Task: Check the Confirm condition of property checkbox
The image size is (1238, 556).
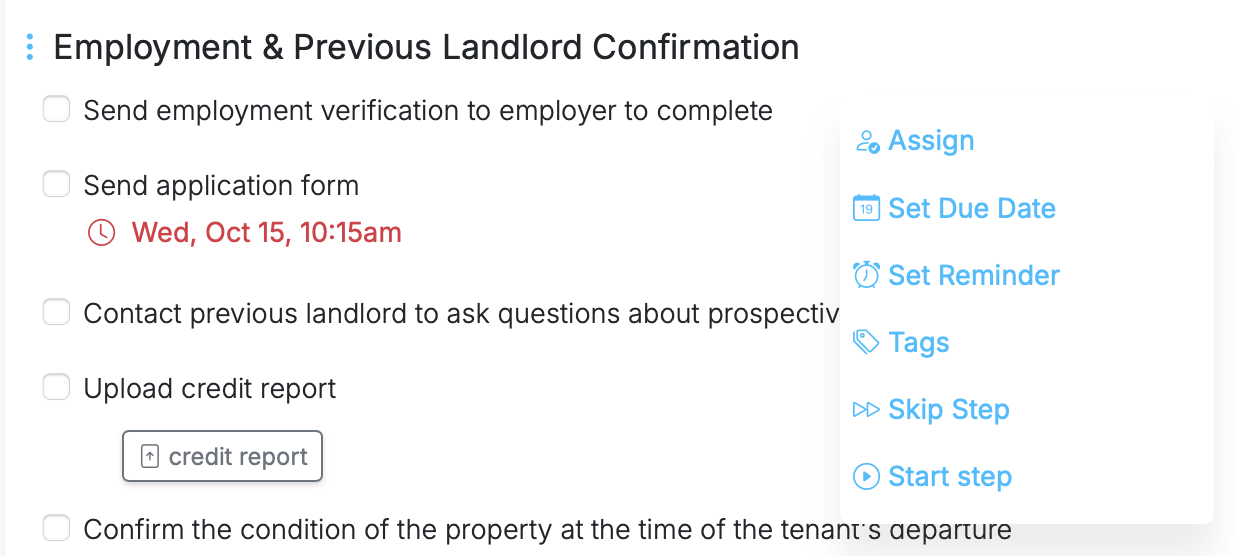Action: 56,528
